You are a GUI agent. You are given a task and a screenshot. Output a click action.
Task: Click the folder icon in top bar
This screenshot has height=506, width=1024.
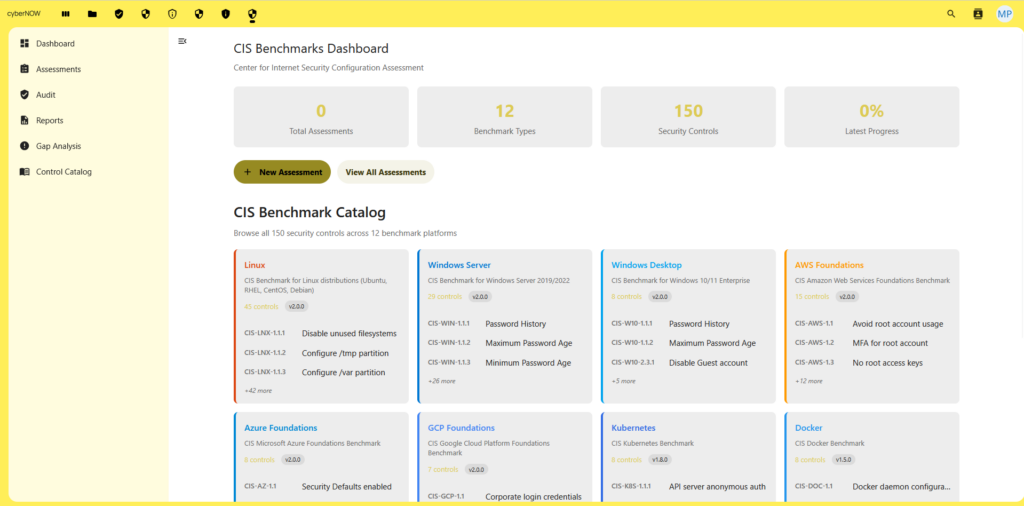pos(92,14)
